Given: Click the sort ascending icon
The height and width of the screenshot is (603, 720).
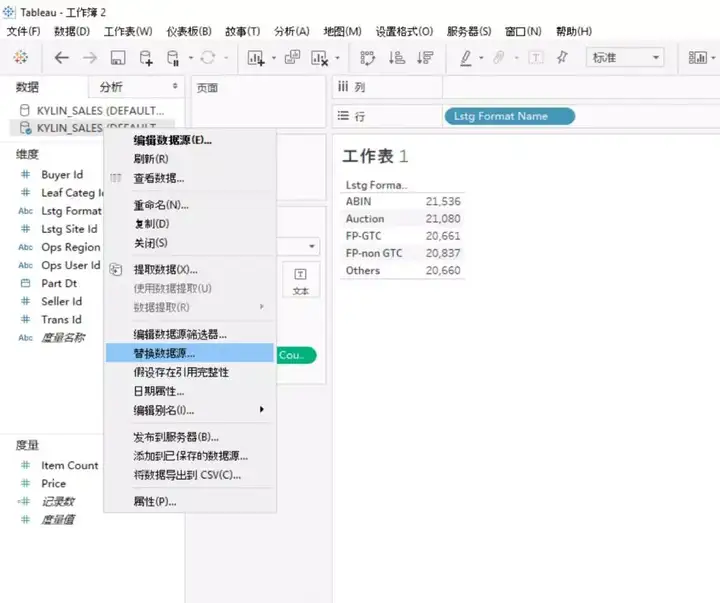Looking at the screenshot, I should pyautogui.click(x=397, y=57).
